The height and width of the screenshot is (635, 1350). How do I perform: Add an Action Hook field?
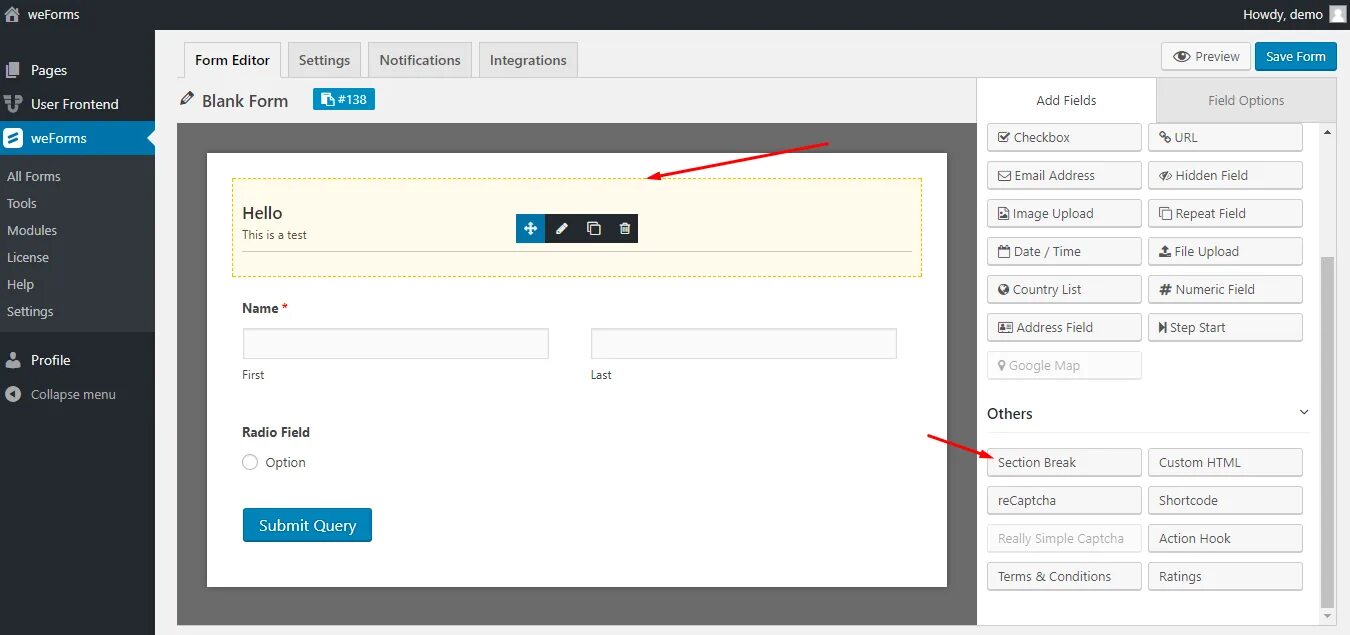(x=1225, y=538)
